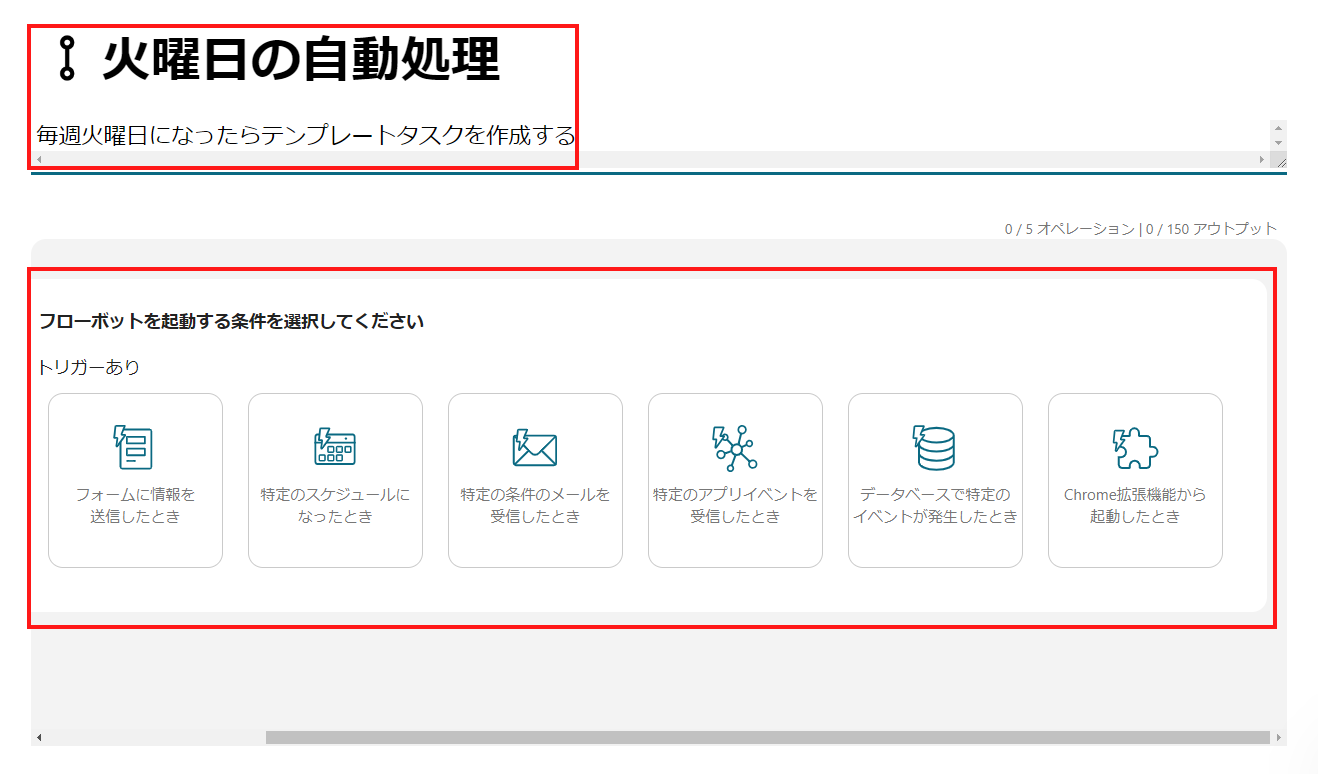Click the app event network icon
Viewport: 1318px width, 774px height.
point(735,445)
